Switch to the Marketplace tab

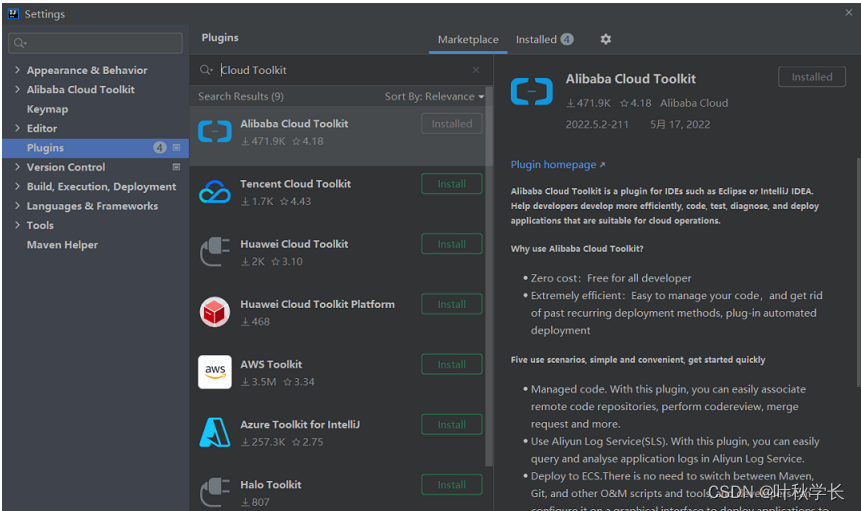coord(468,40)
